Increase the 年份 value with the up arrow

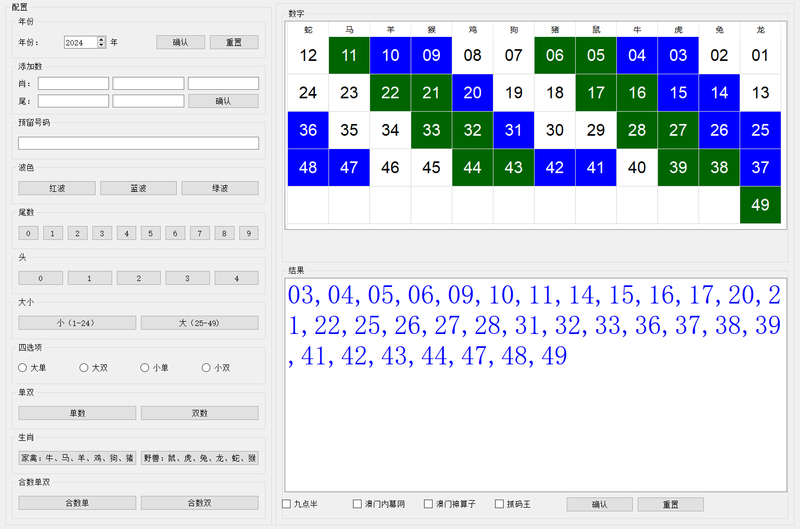coord(102,39)
